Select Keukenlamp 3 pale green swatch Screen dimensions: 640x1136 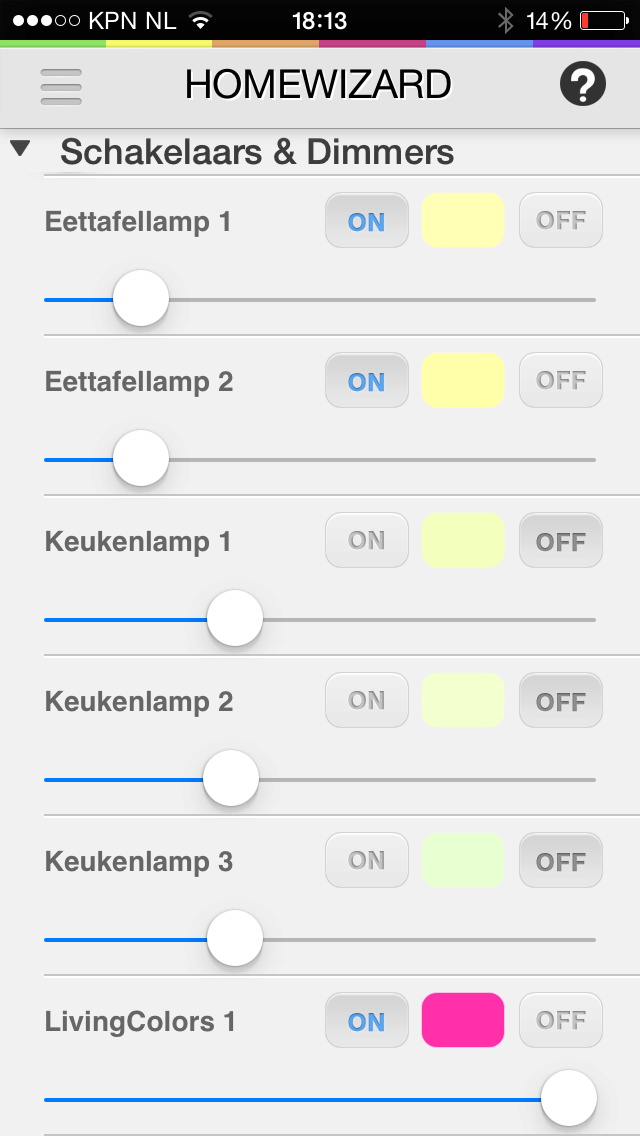pos(463,860)
